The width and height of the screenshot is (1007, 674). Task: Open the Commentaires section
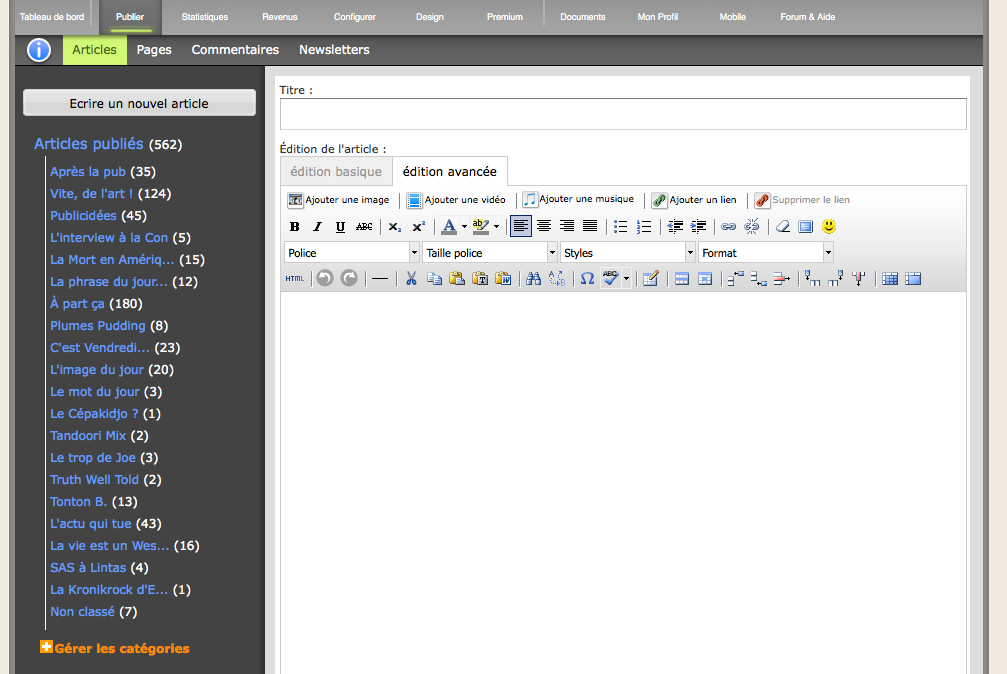click(235, 49)
